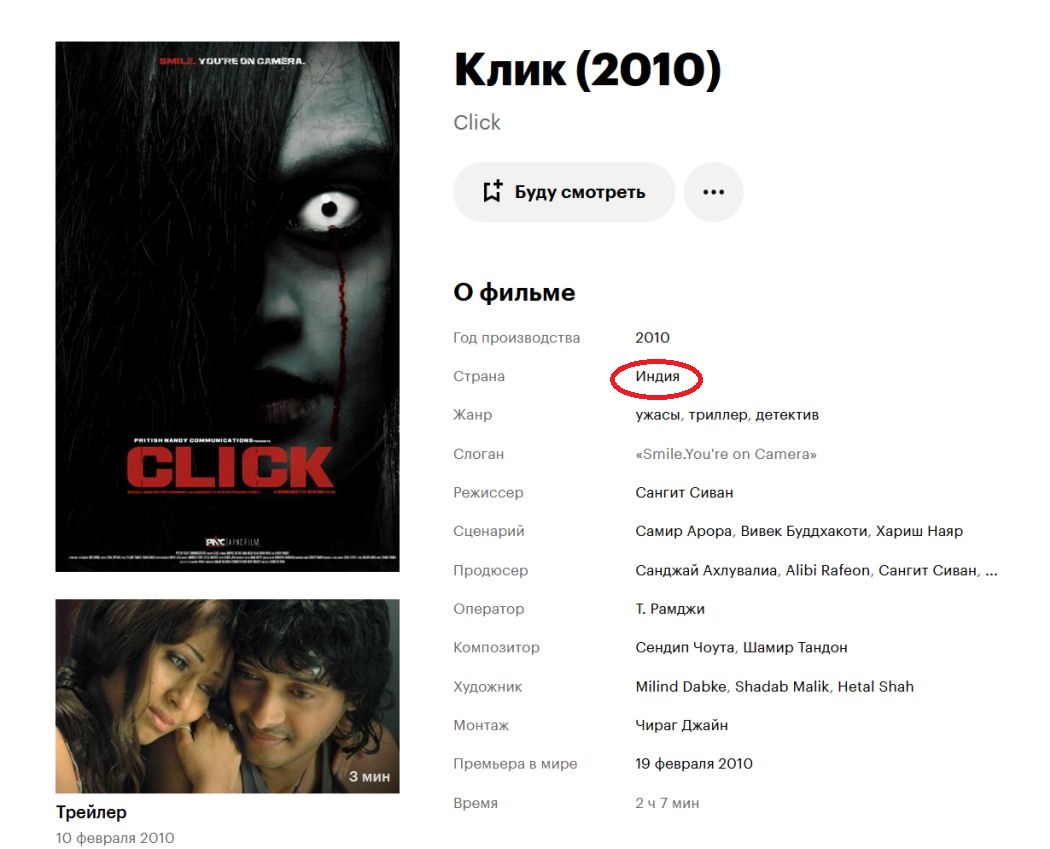Click the bookmark icon in Буду смотреть

tap(493, 191)
